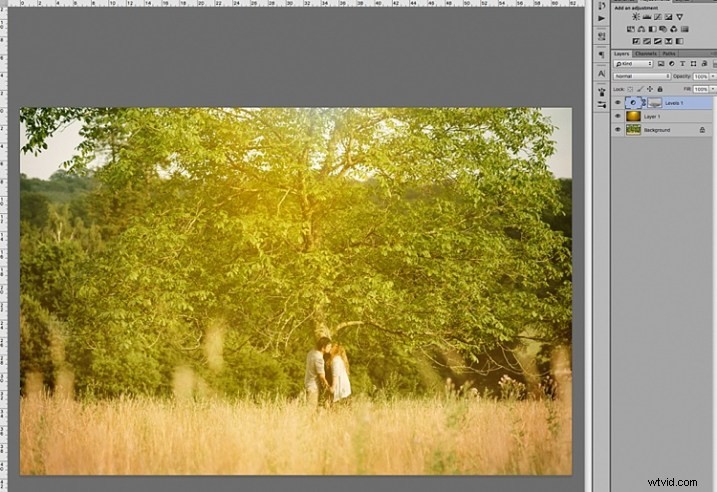Viewport: 717px width, 492px height.
Task: Toggle lock image pixels brush icon
Action: point(640,89)
